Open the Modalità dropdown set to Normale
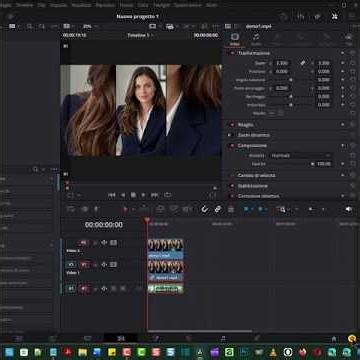360x360 pixels. coord(301,155)
